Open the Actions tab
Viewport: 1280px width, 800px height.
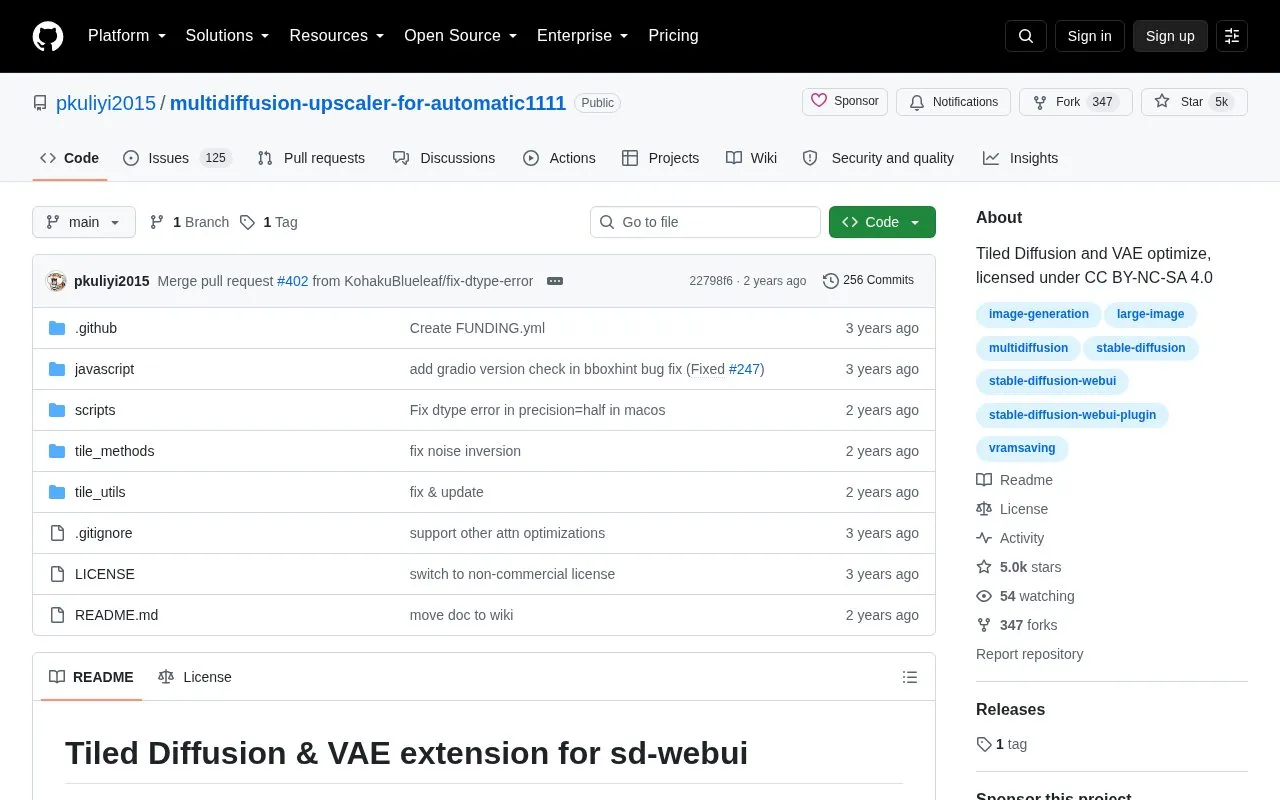click(x=559, y=158)
